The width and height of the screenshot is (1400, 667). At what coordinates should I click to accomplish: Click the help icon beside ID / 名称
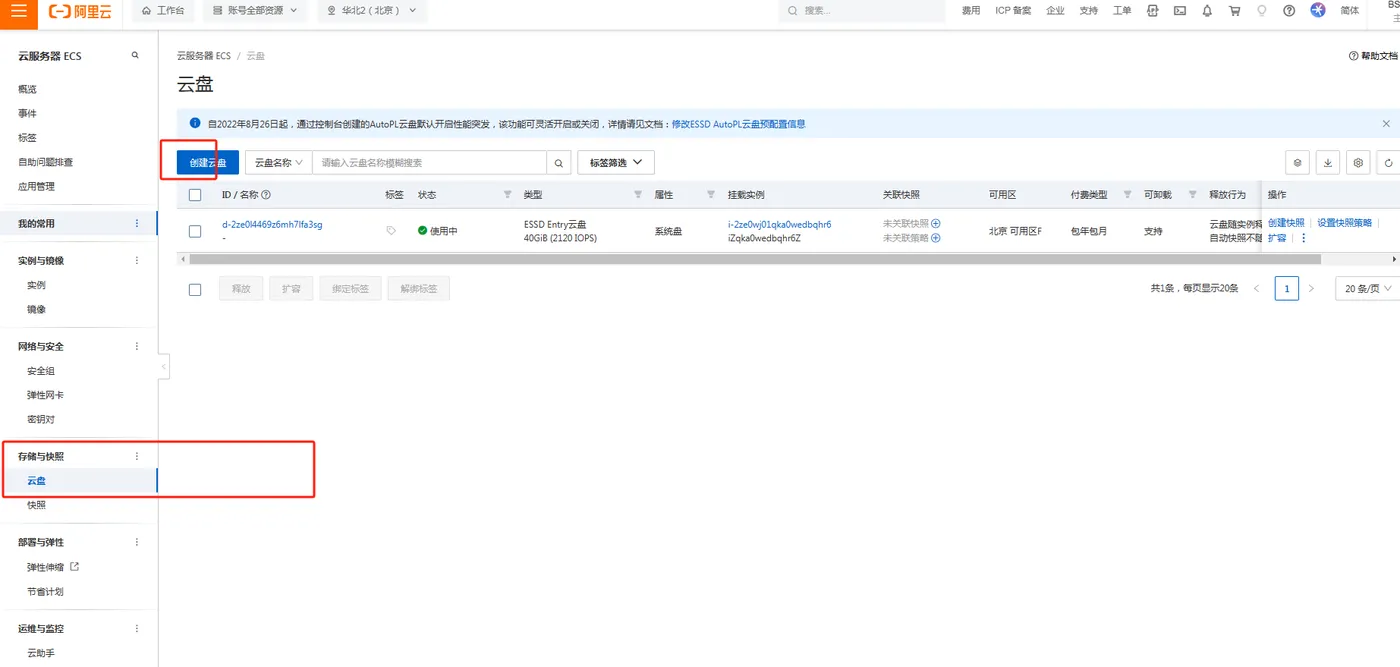tap(266, 195)
